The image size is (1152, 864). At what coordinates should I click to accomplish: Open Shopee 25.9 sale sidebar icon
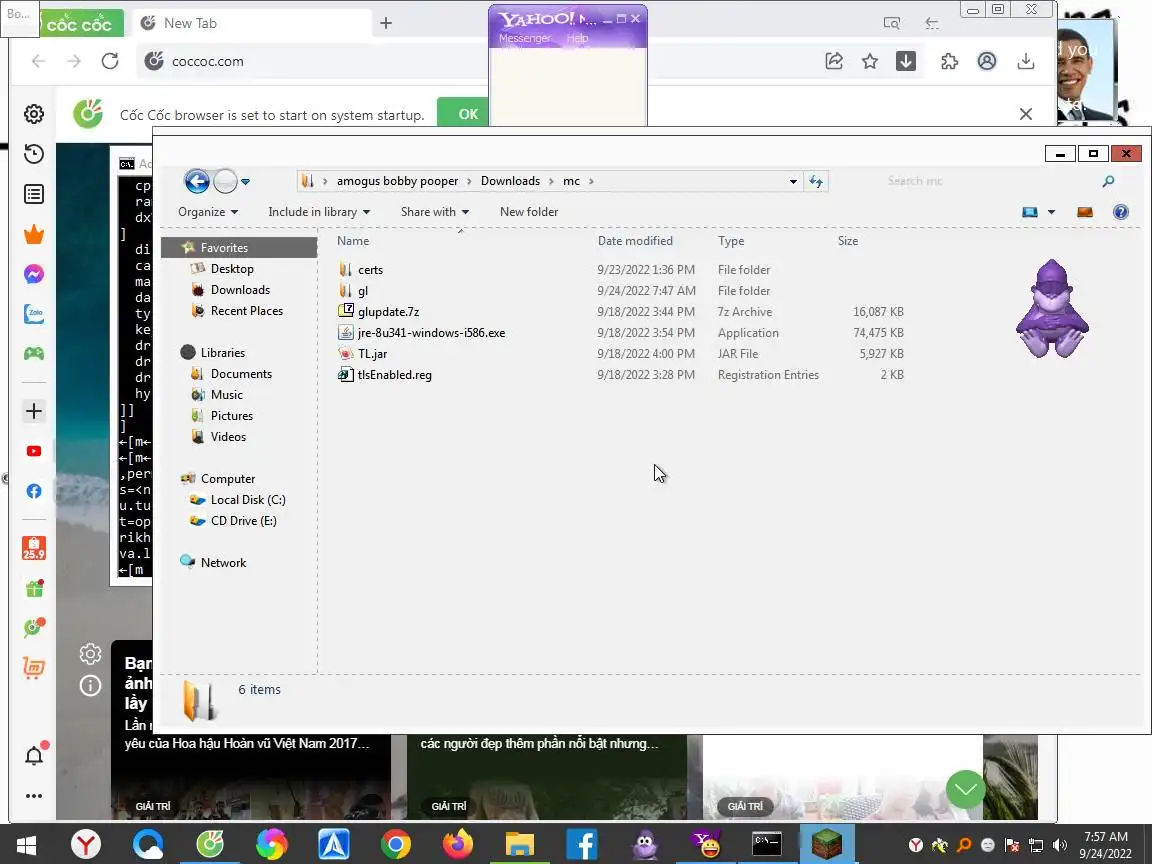pyautogui.click(x=34, y=548)
